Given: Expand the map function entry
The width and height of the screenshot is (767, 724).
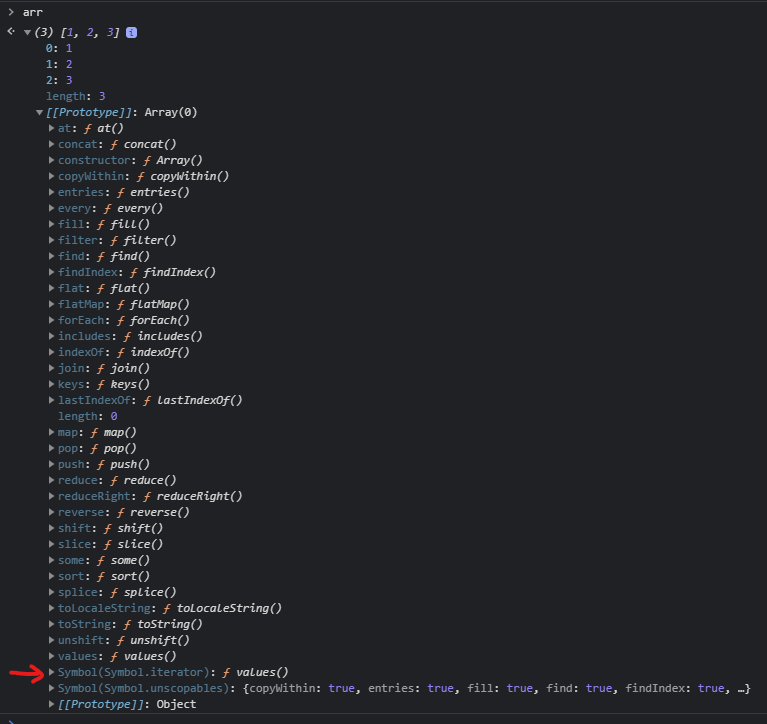Looking at the screenshot, I should click(51, 432).
